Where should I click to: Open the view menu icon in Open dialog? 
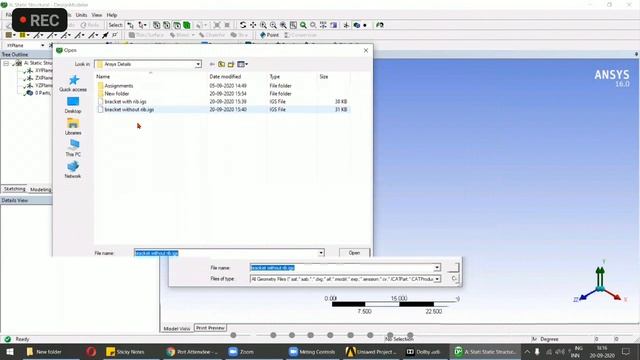pyautogui.click(x=242, y=64)
